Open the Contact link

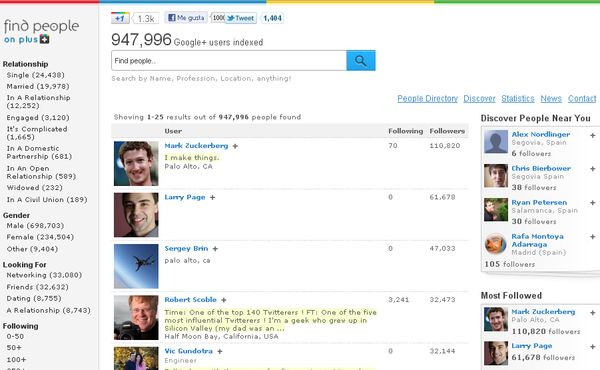pyautogui.click(x=582, y=99)
